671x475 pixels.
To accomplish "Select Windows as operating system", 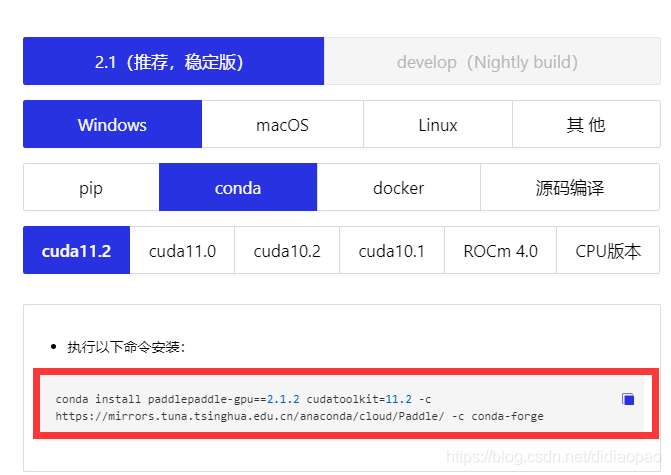I will point(112,125).
